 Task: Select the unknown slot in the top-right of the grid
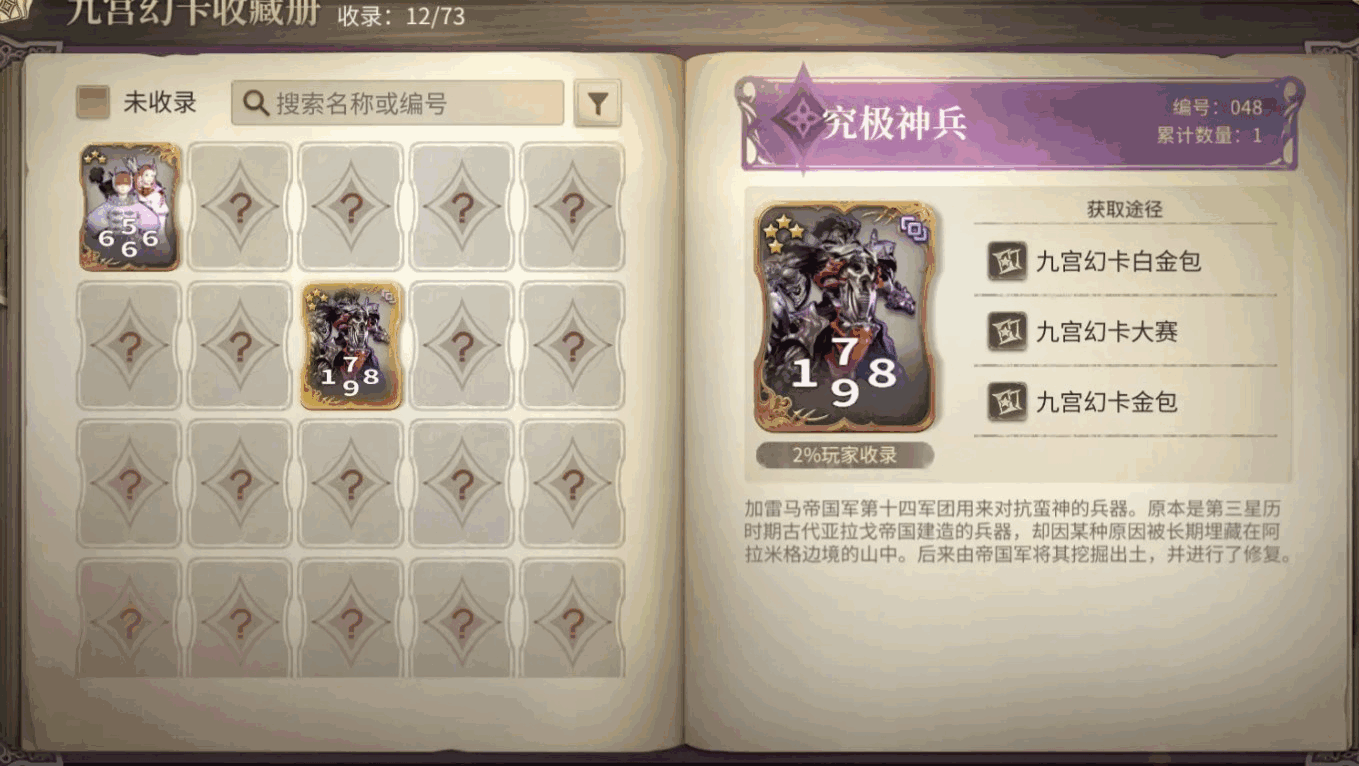(572, 207)
